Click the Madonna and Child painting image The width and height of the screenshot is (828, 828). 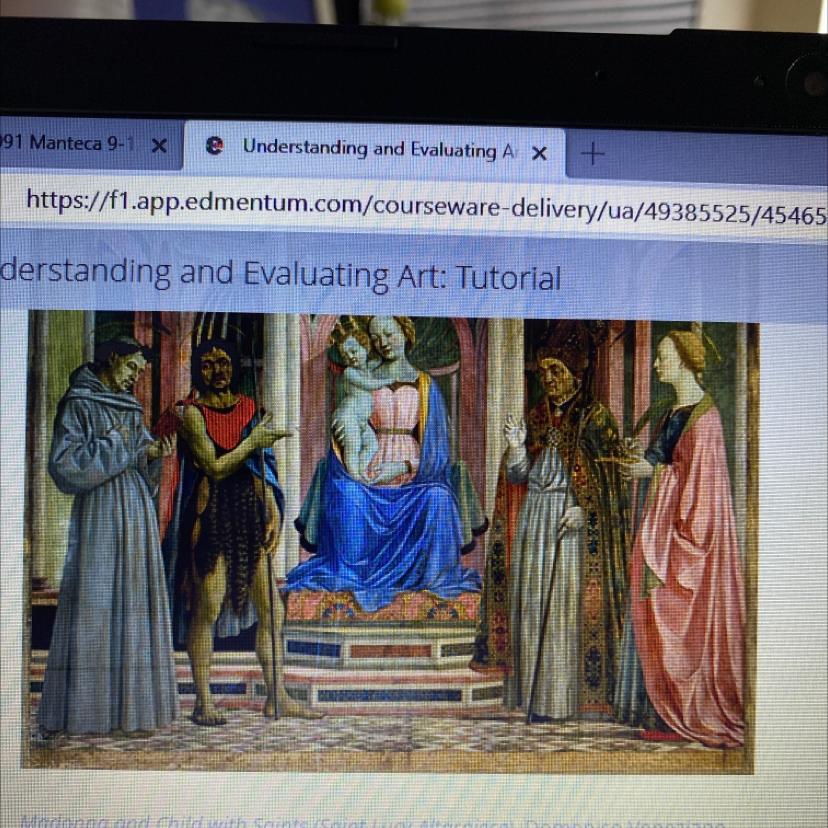(390, 542)
